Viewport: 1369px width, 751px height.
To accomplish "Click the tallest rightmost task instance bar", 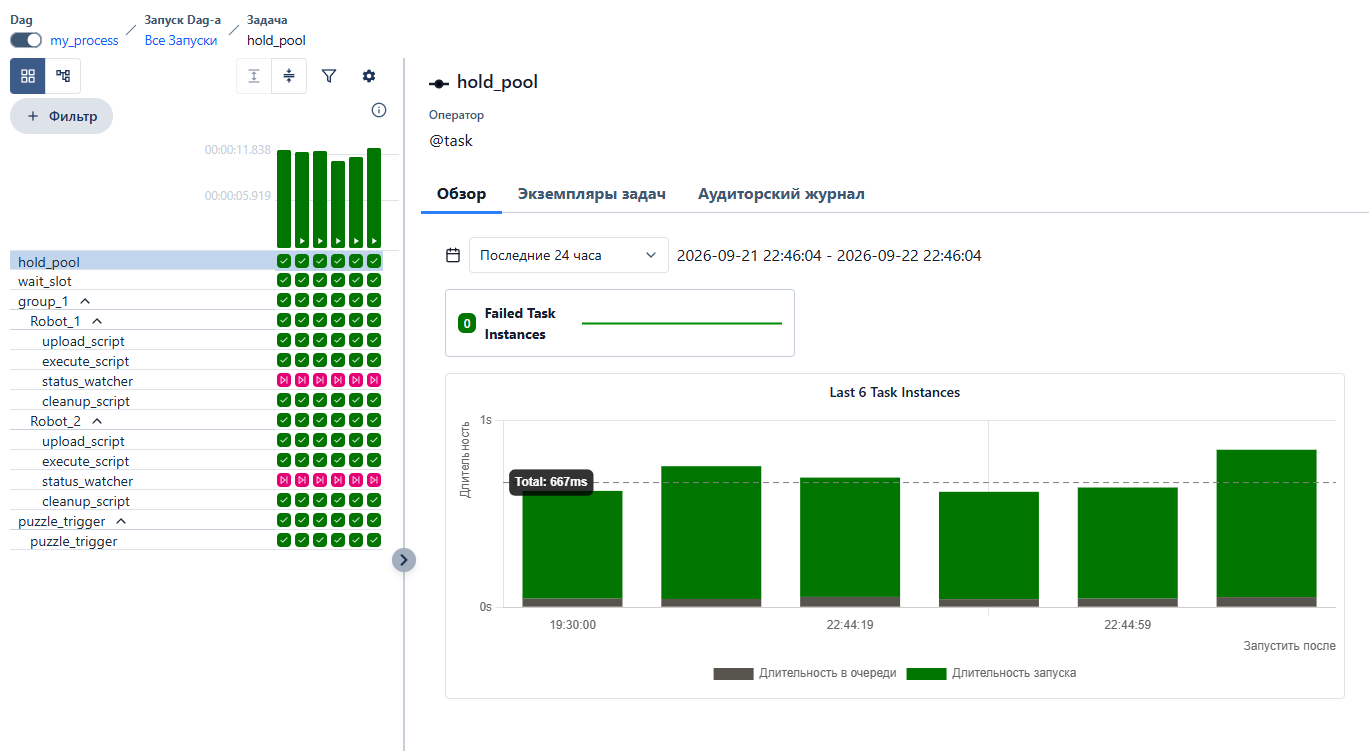I will 1266,528.
